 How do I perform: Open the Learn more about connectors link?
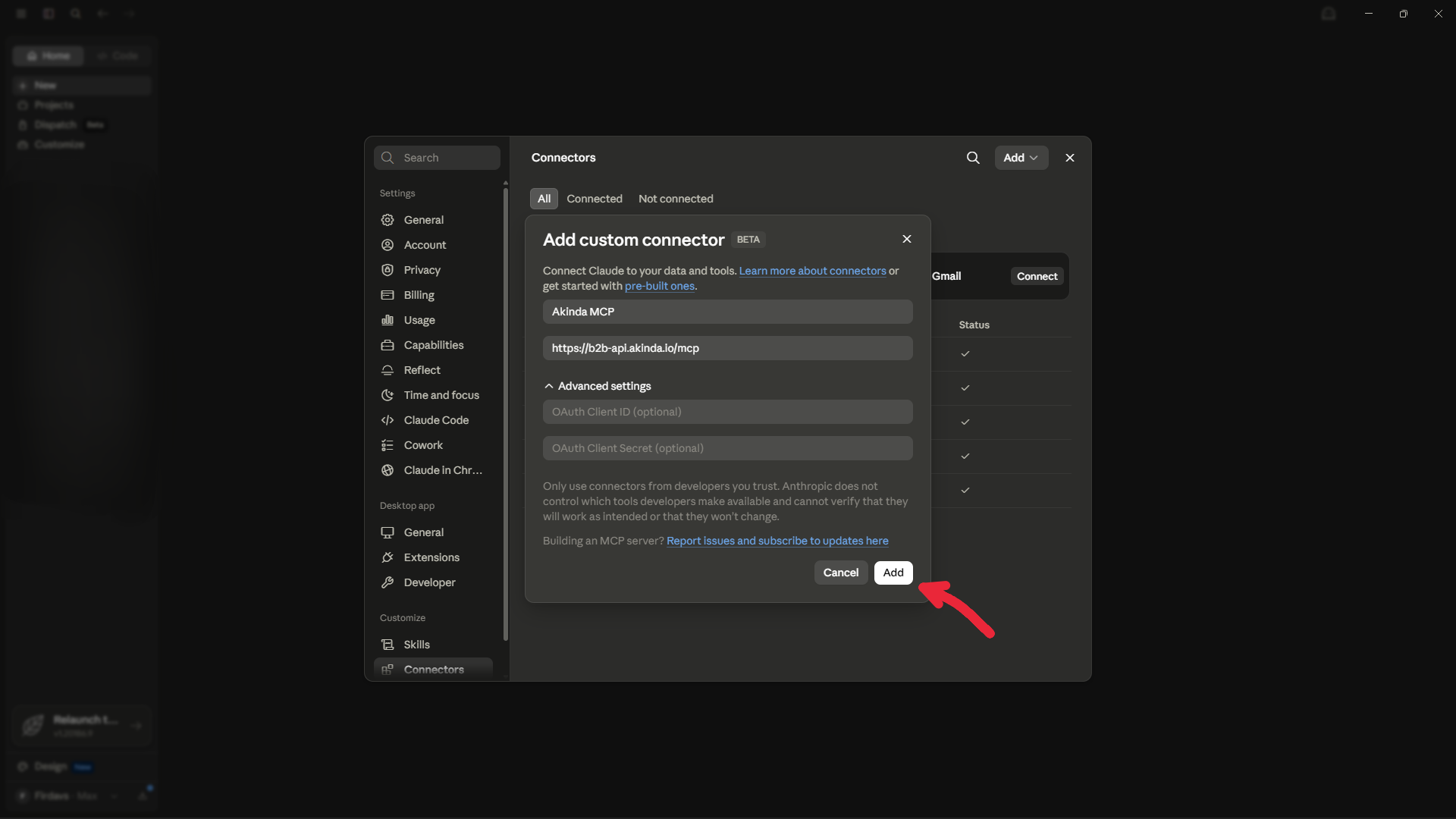[812, 271]
